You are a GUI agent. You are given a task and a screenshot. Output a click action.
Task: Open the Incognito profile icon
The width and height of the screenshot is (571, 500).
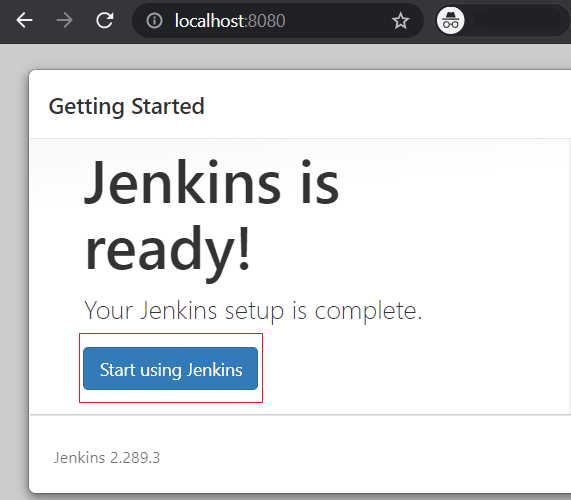450,21
